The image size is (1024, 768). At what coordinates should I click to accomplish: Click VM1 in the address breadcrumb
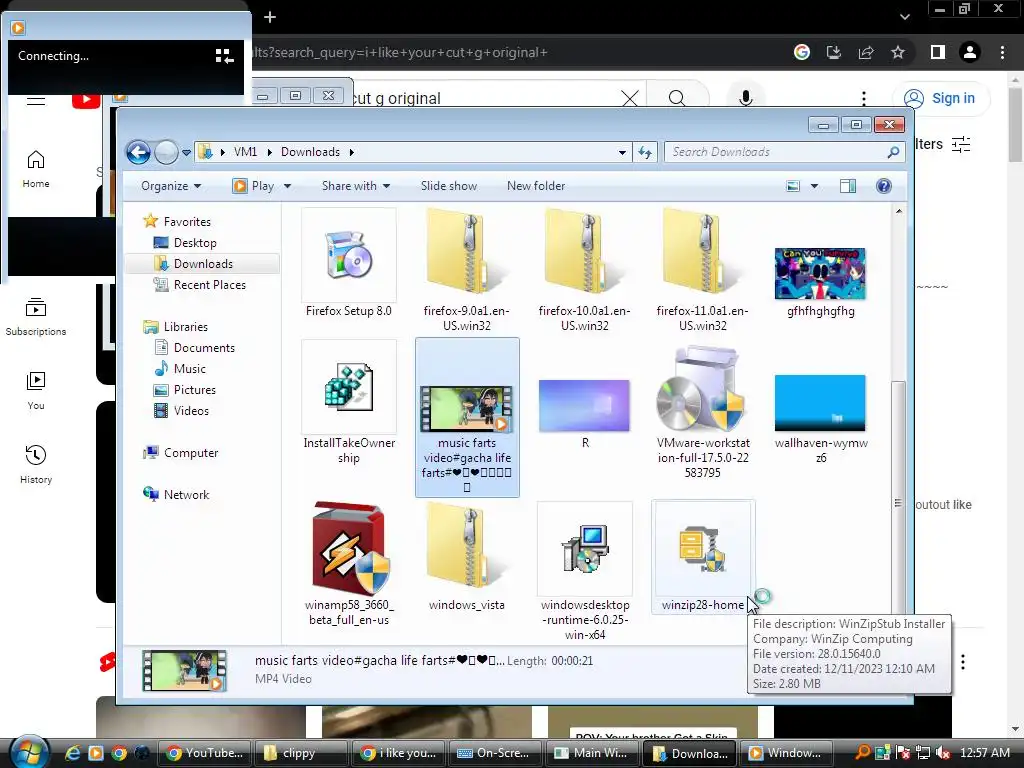click(246, 152)
